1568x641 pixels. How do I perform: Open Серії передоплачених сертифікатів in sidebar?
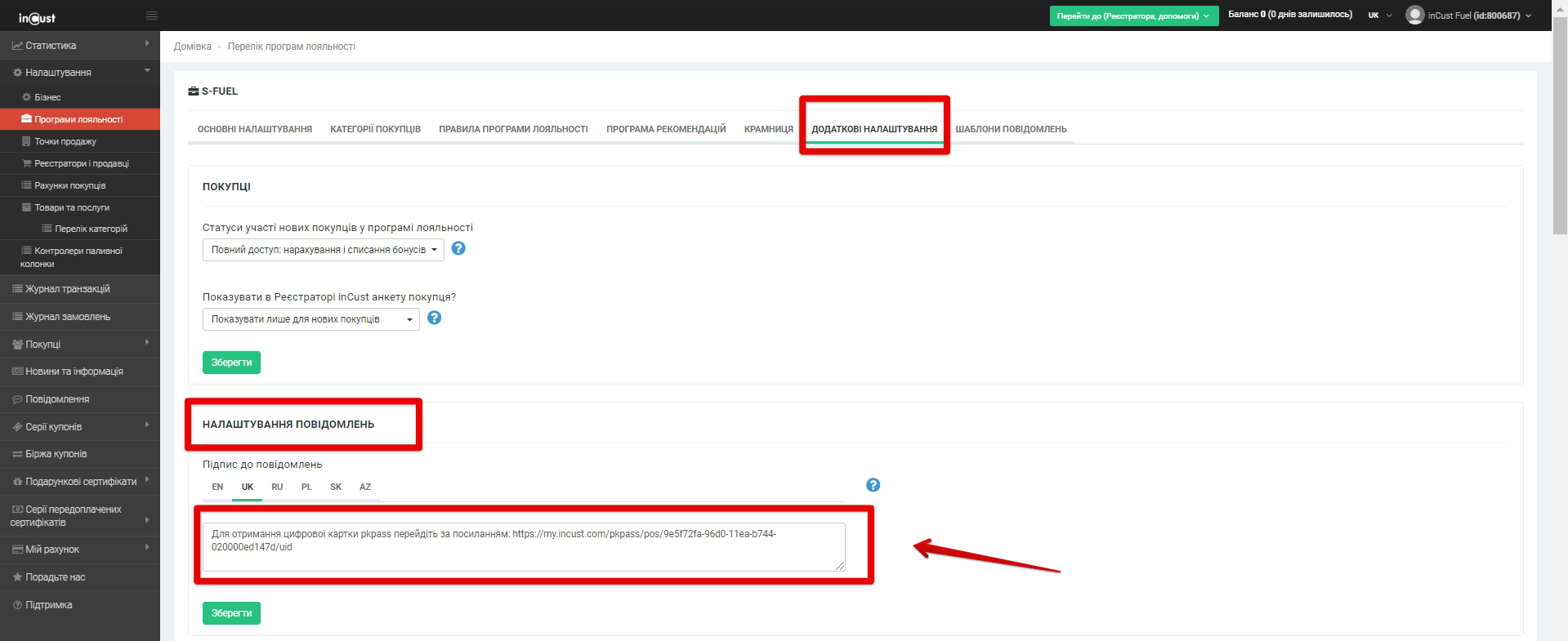[x=80, y=516]
